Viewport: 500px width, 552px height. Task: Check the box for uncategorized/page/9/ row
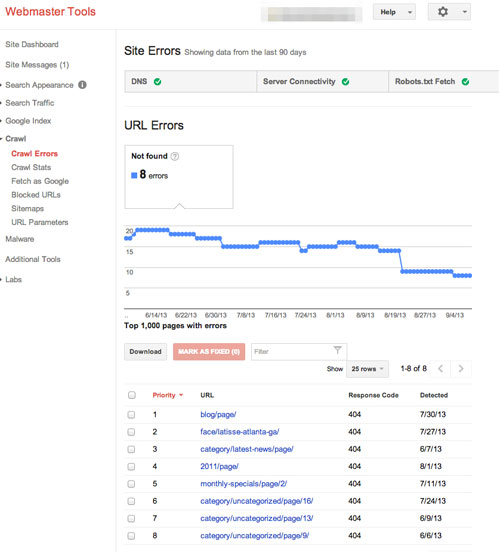tap(131, 536)
